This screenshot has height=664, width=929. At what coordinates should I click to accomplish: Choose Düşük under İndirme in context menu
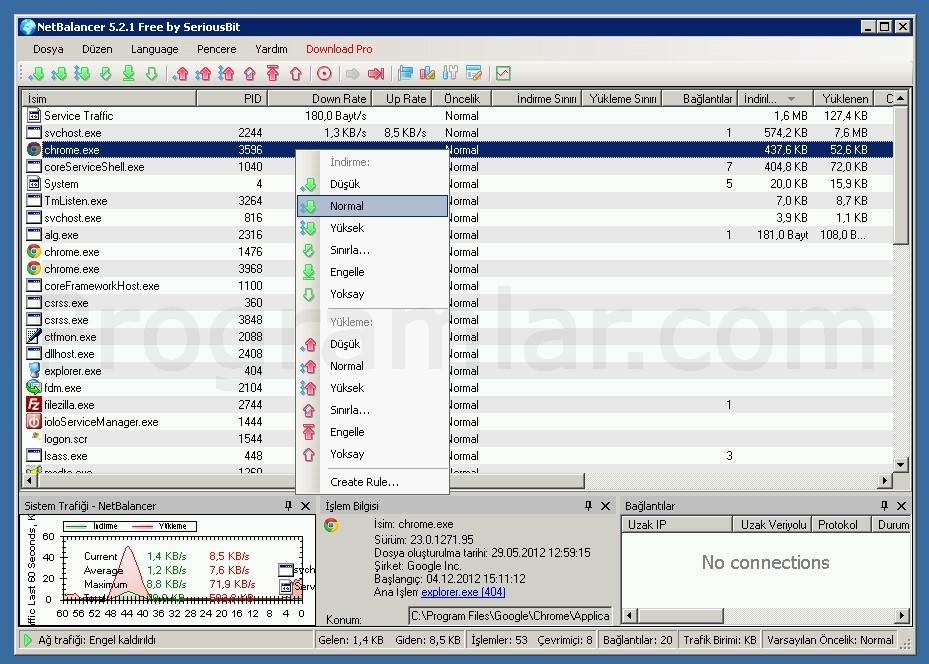372,184
